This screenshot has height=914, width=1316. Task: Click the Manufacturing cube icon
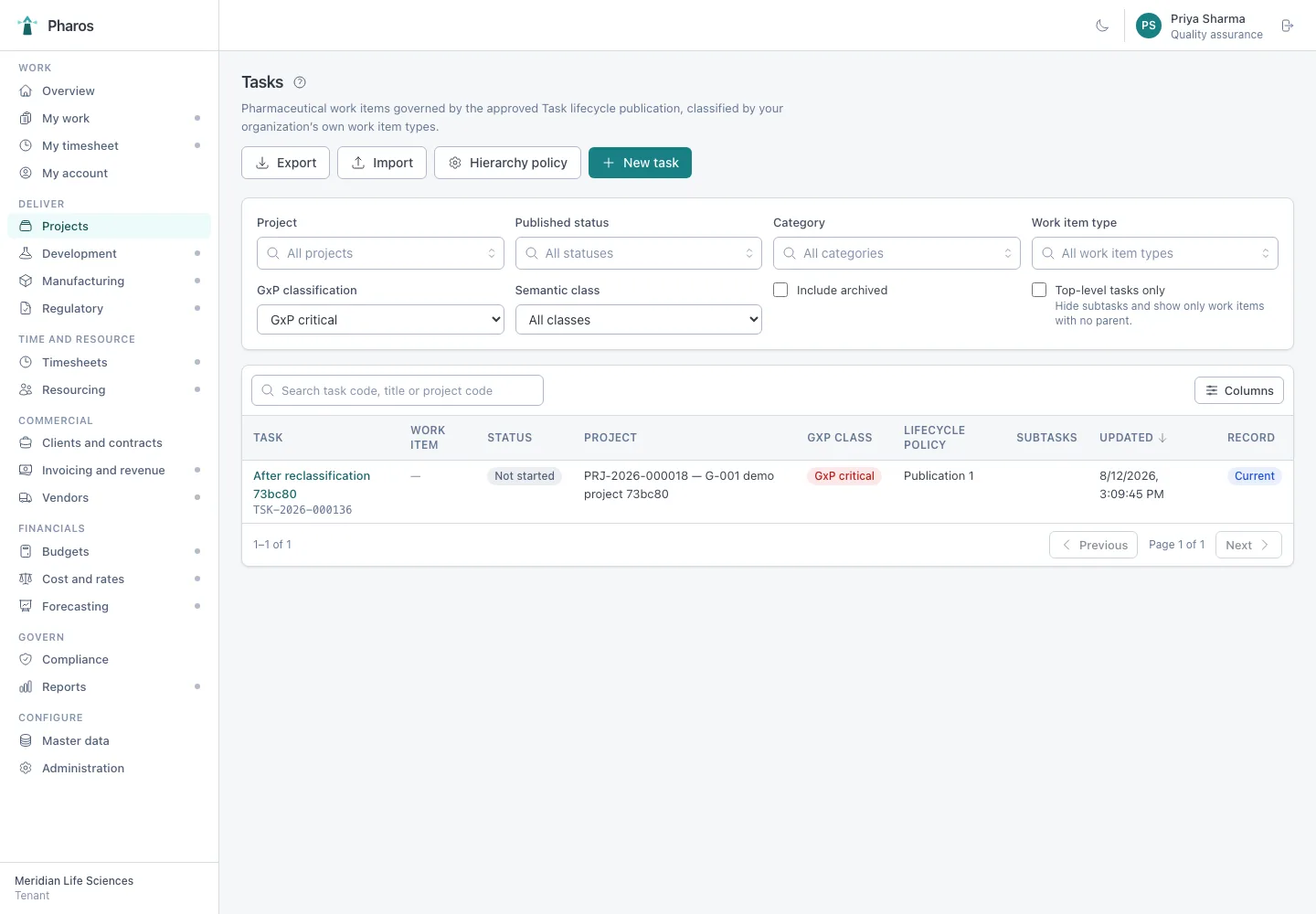click(x=26, y=282)
